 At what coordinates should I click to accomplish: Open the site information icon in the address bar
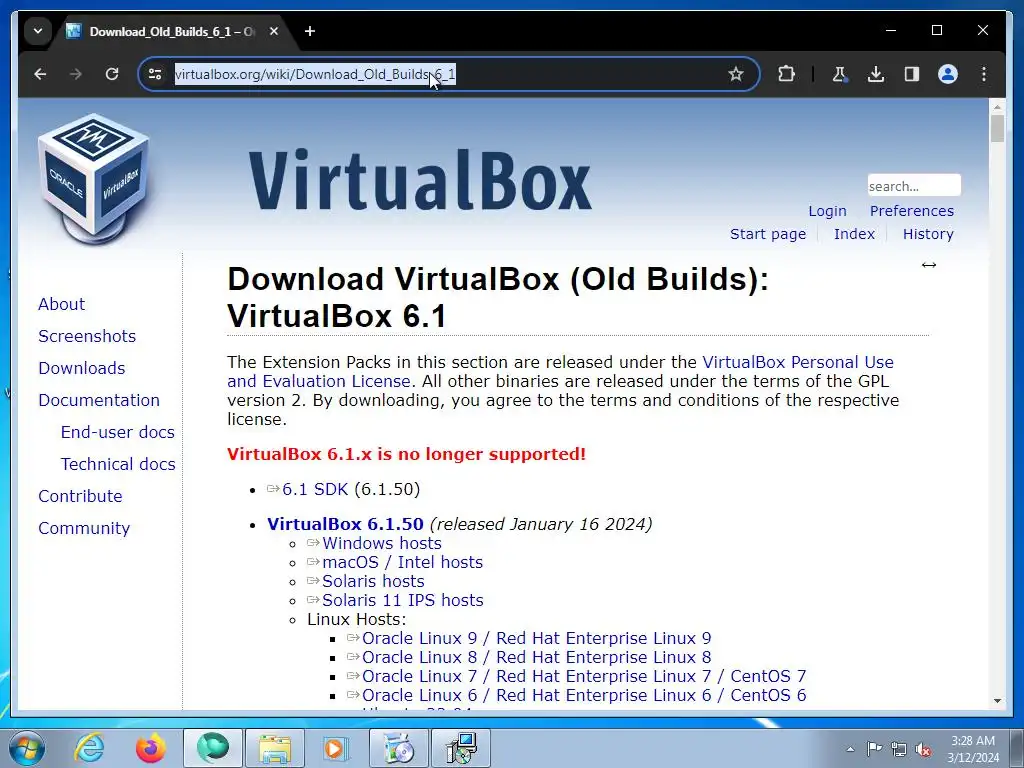(155, 74)
